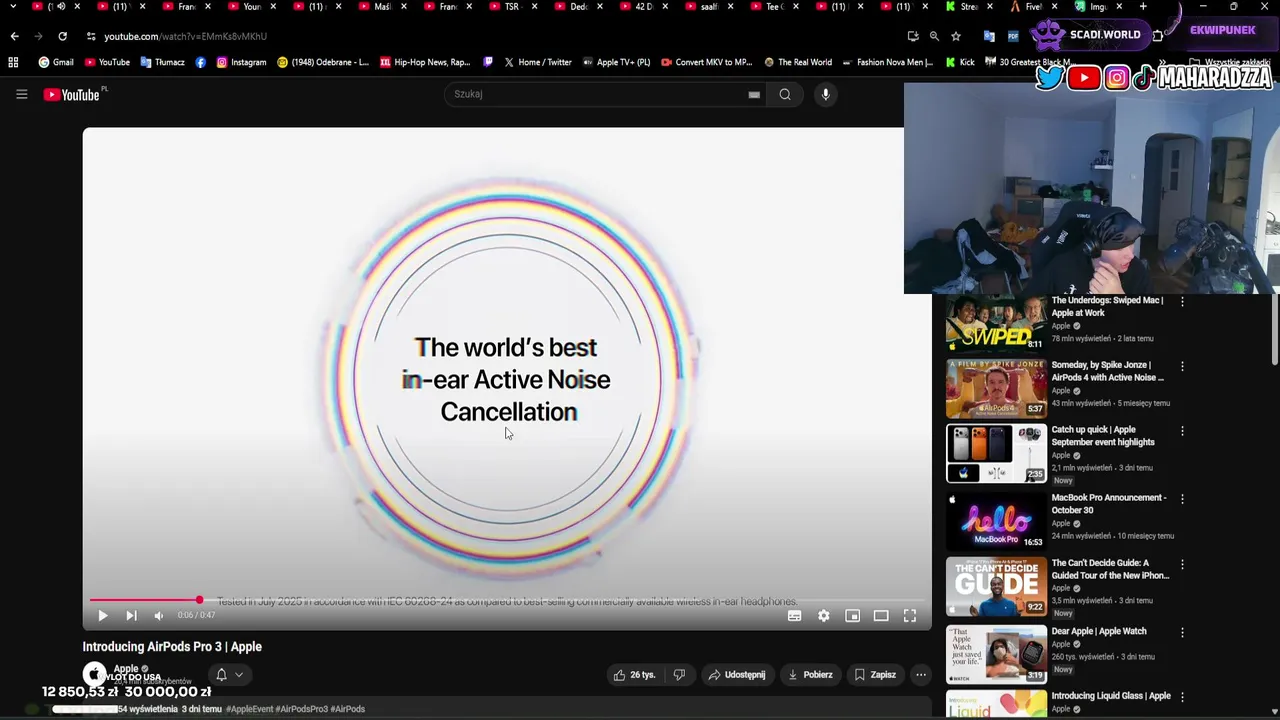The image size is (1280, 720).
Task: Enter fullscreen mode
Action: point(910,616)
